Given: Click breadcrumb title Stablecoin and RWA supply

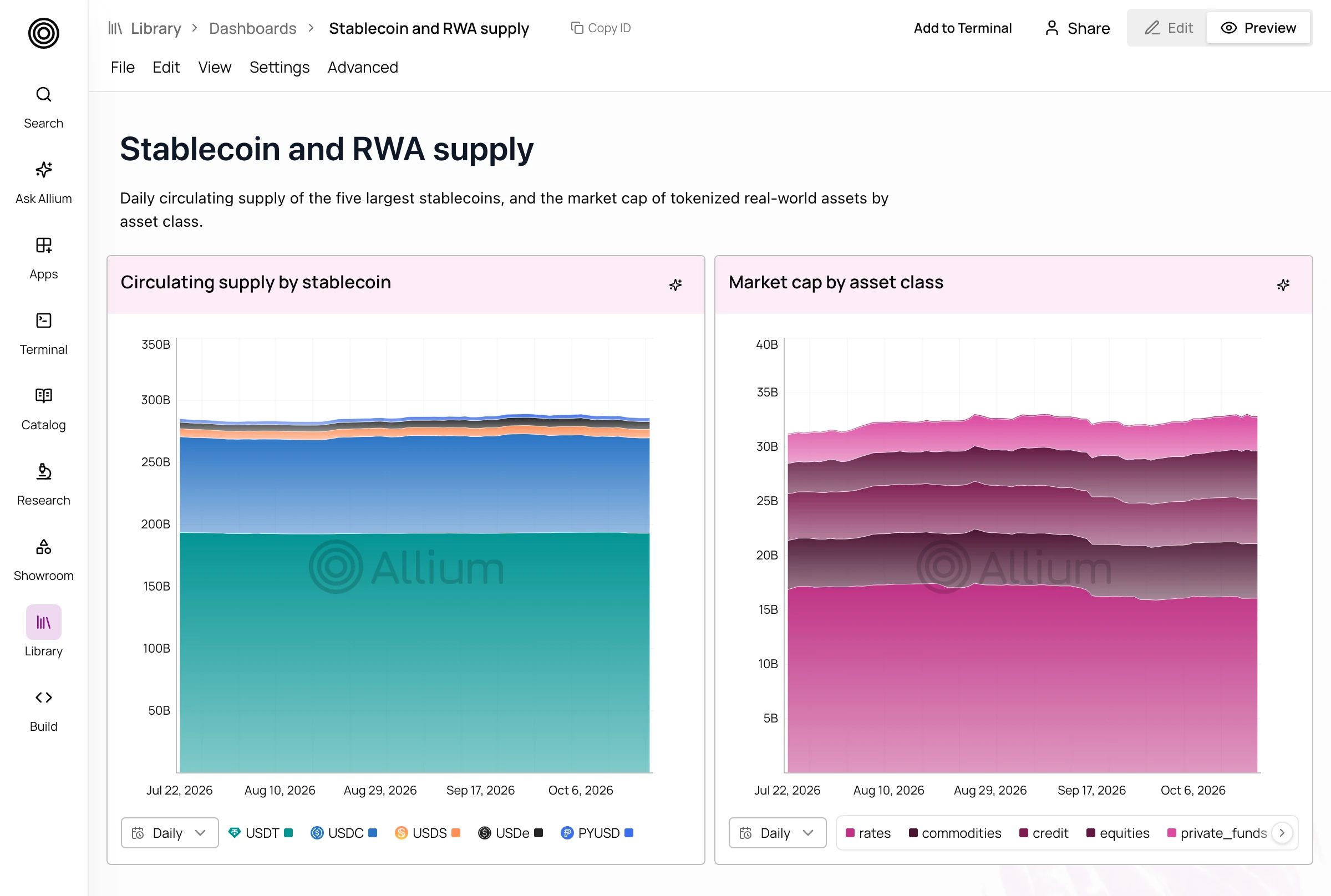Looking at the screenshot, I should point(429,28).
